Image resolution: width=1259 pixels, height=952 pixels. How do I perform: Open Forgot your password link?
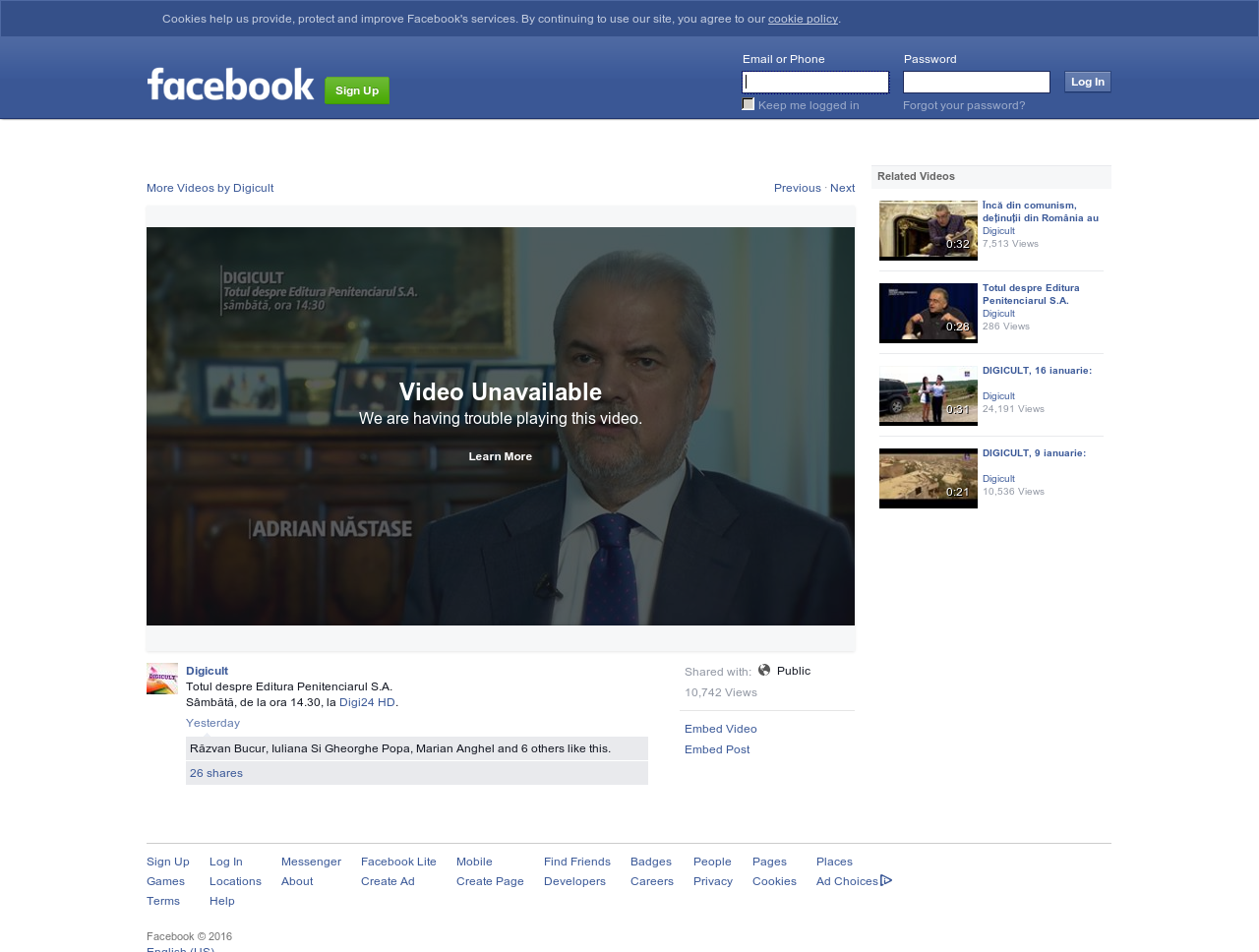coord(964,105)
